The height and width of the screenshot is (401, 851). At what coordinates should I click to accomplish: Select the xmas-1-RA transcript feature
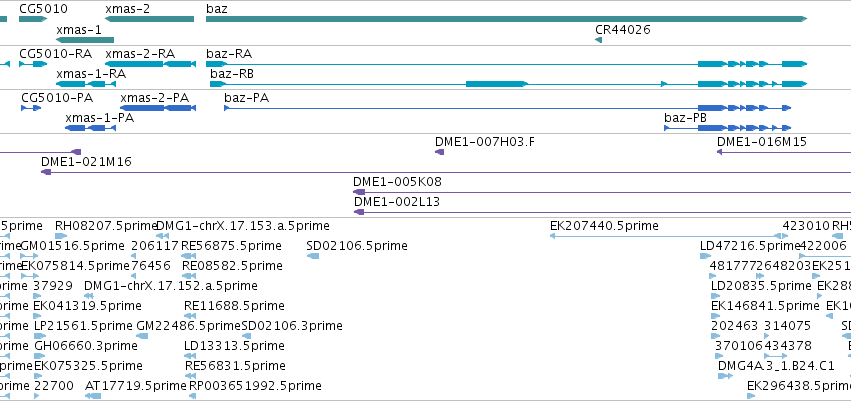click(85, 84)
